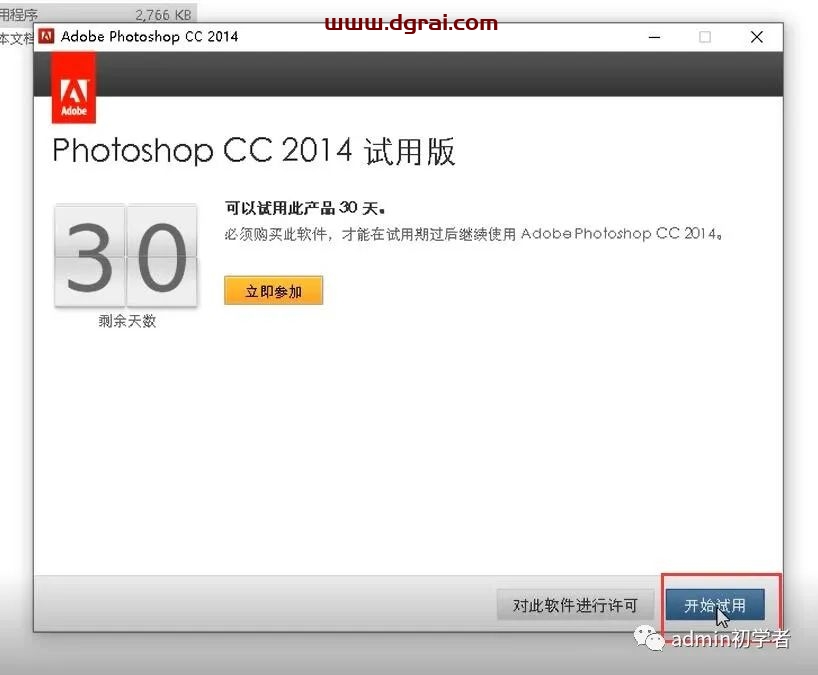Click the 对此软件进行许可 button
The width and height of the screenshot is (818, 675).
tap(575, 605)
